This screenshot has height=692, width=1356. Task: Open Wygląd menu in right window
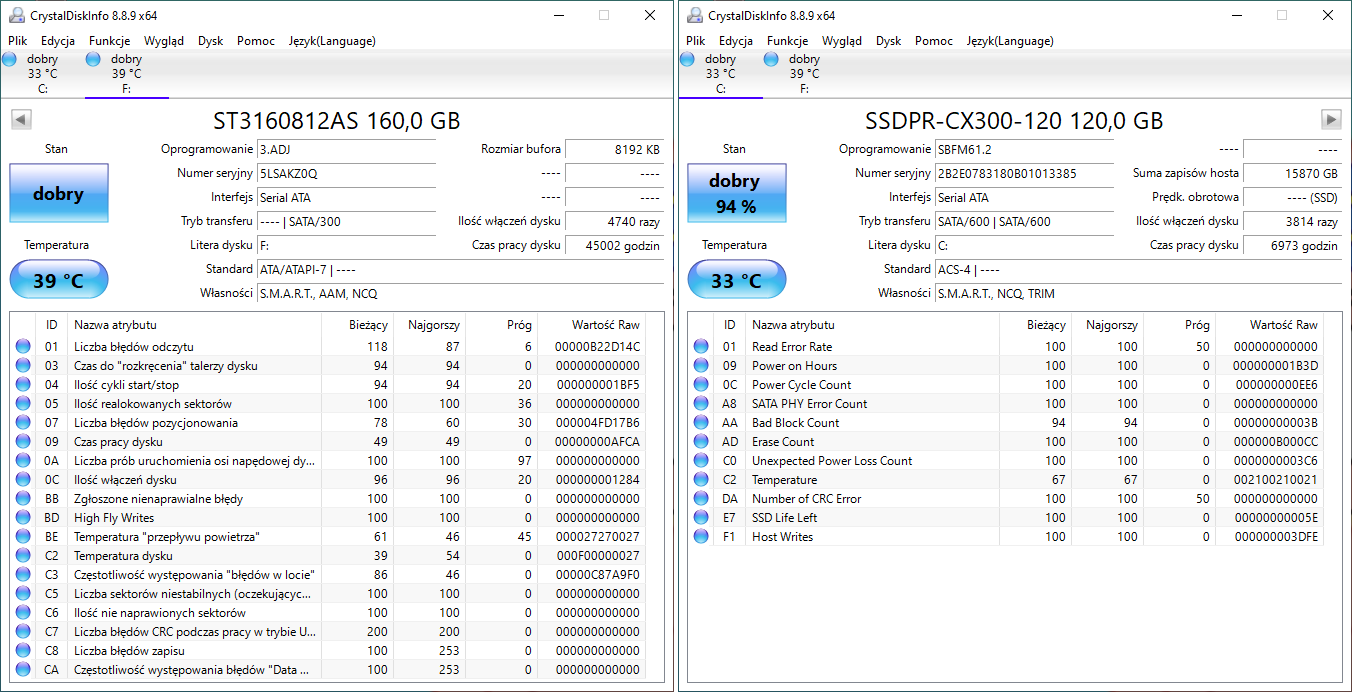[x=842, y=41]
